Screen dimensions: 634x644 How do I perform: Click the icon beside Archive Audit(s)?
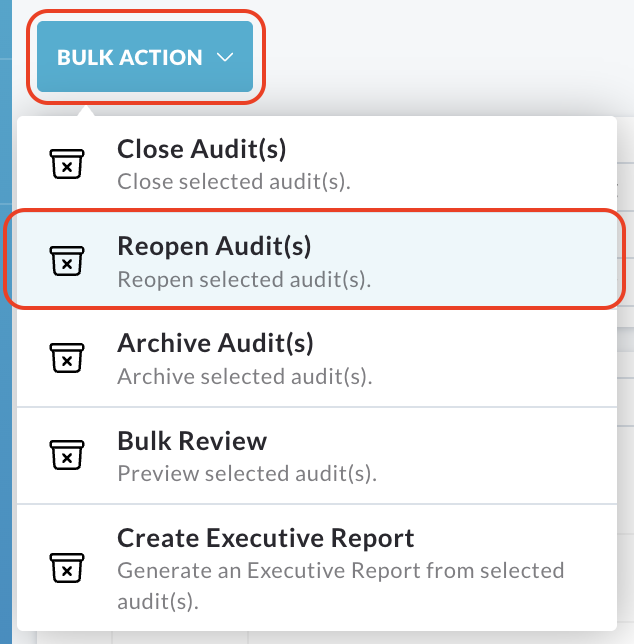coord(67,358)
